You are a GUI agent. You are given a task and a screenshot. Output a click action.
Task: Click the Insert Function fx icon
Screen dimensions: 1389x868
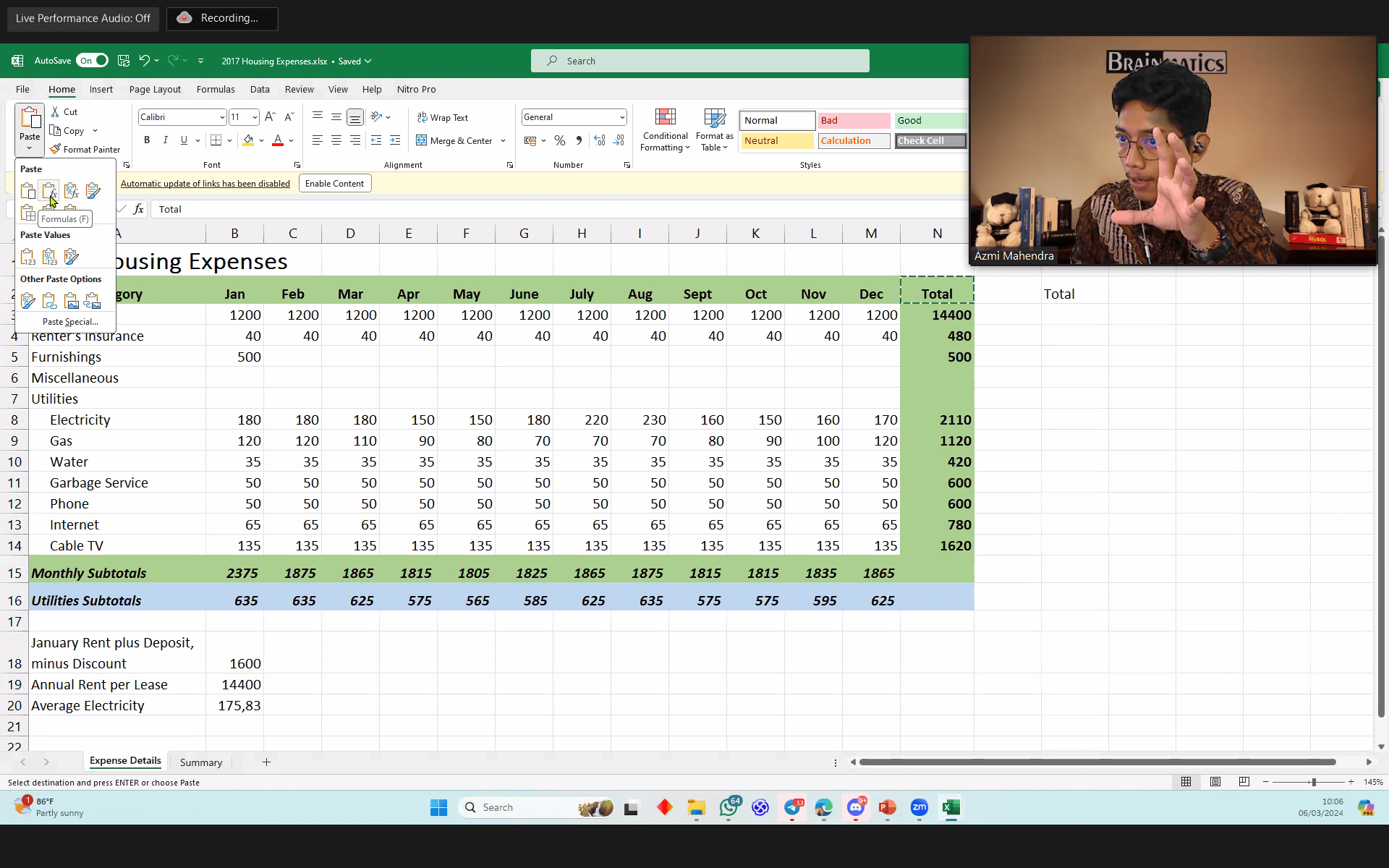click(x=138, y=209)
